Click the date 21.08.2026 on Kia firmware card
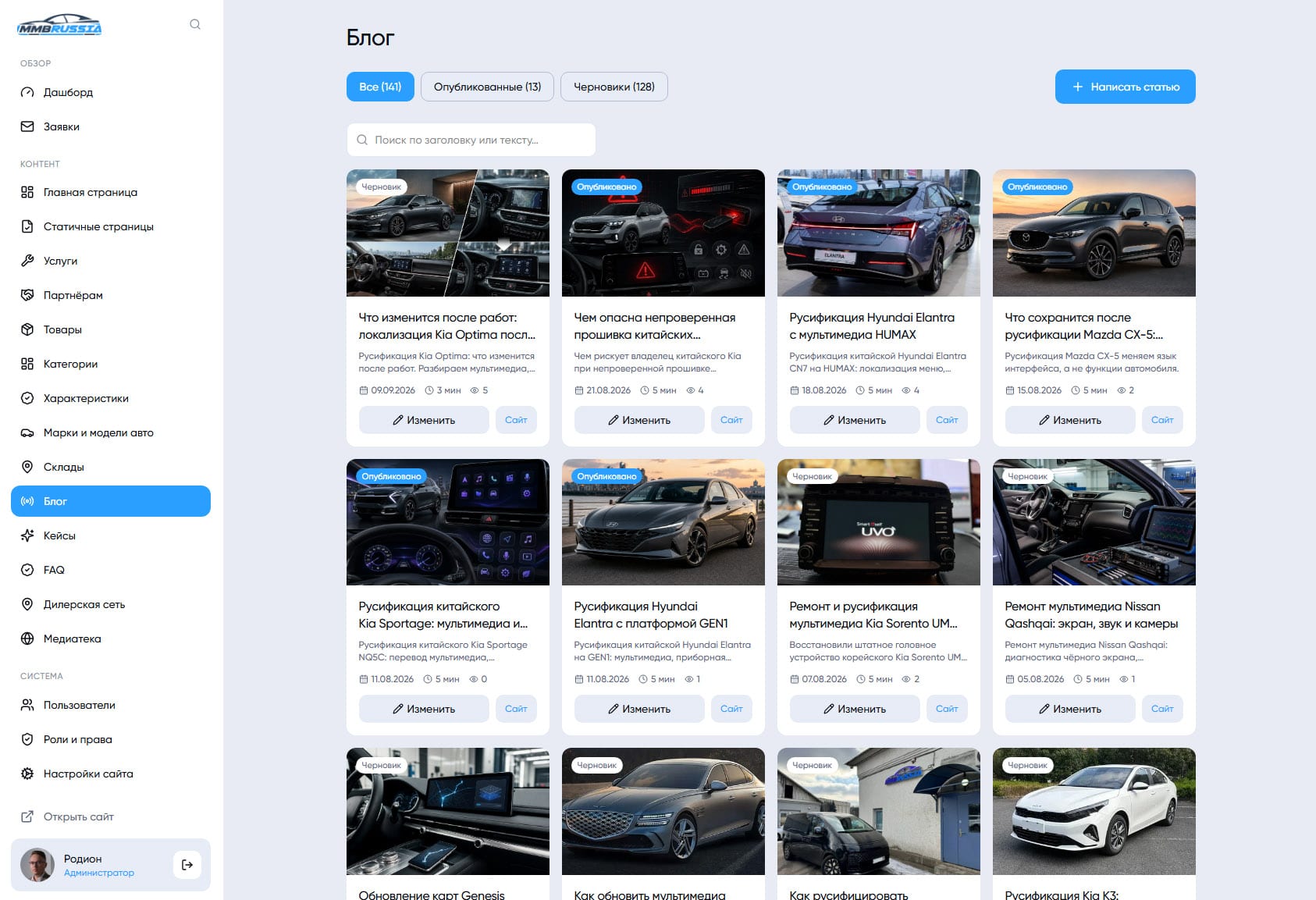The image size is (1316, 900). [609, 390]
